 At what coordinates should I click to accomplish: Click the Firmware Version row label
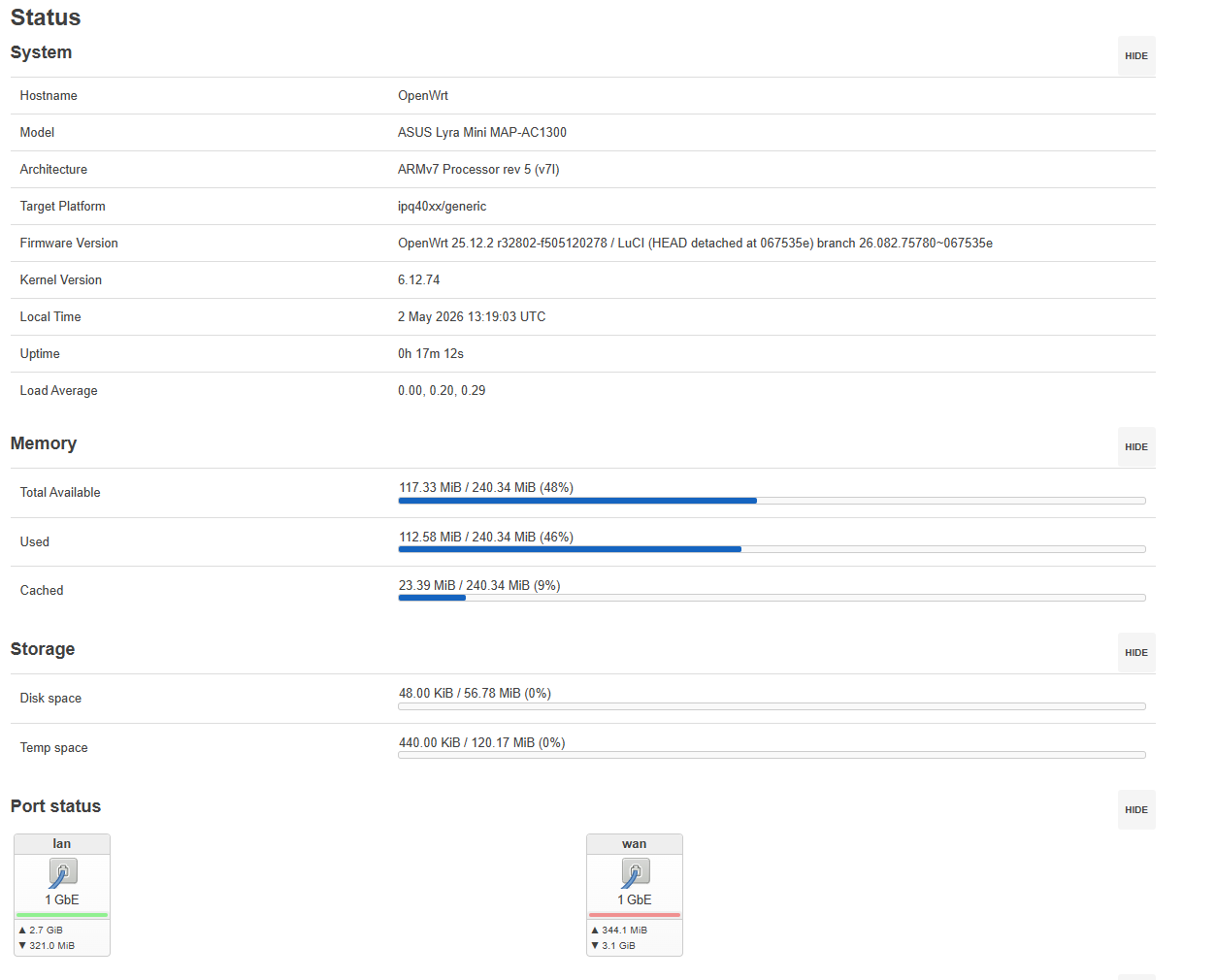(69, 244)
